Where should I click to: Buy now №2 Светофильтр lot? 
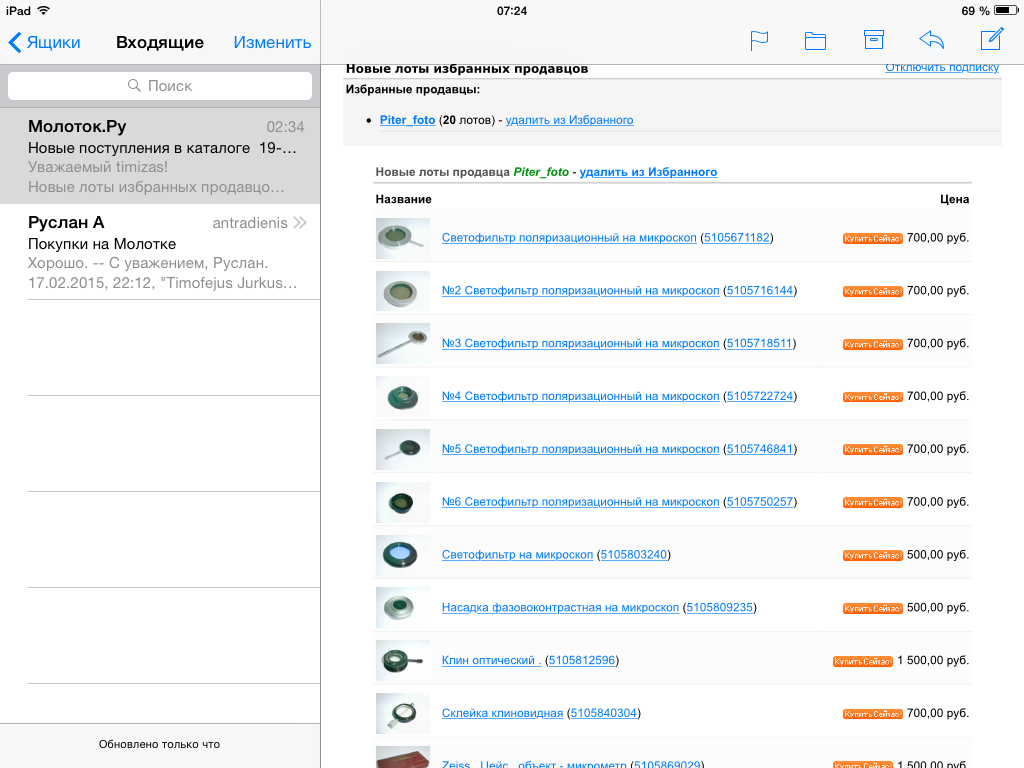pos(872,292)
